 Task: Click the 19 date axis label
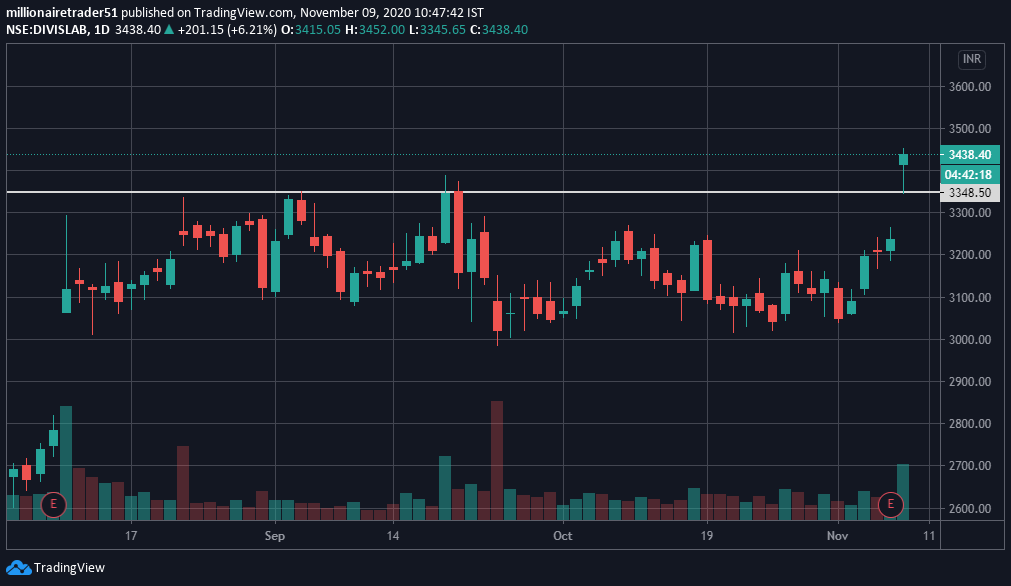click(707, 536)
